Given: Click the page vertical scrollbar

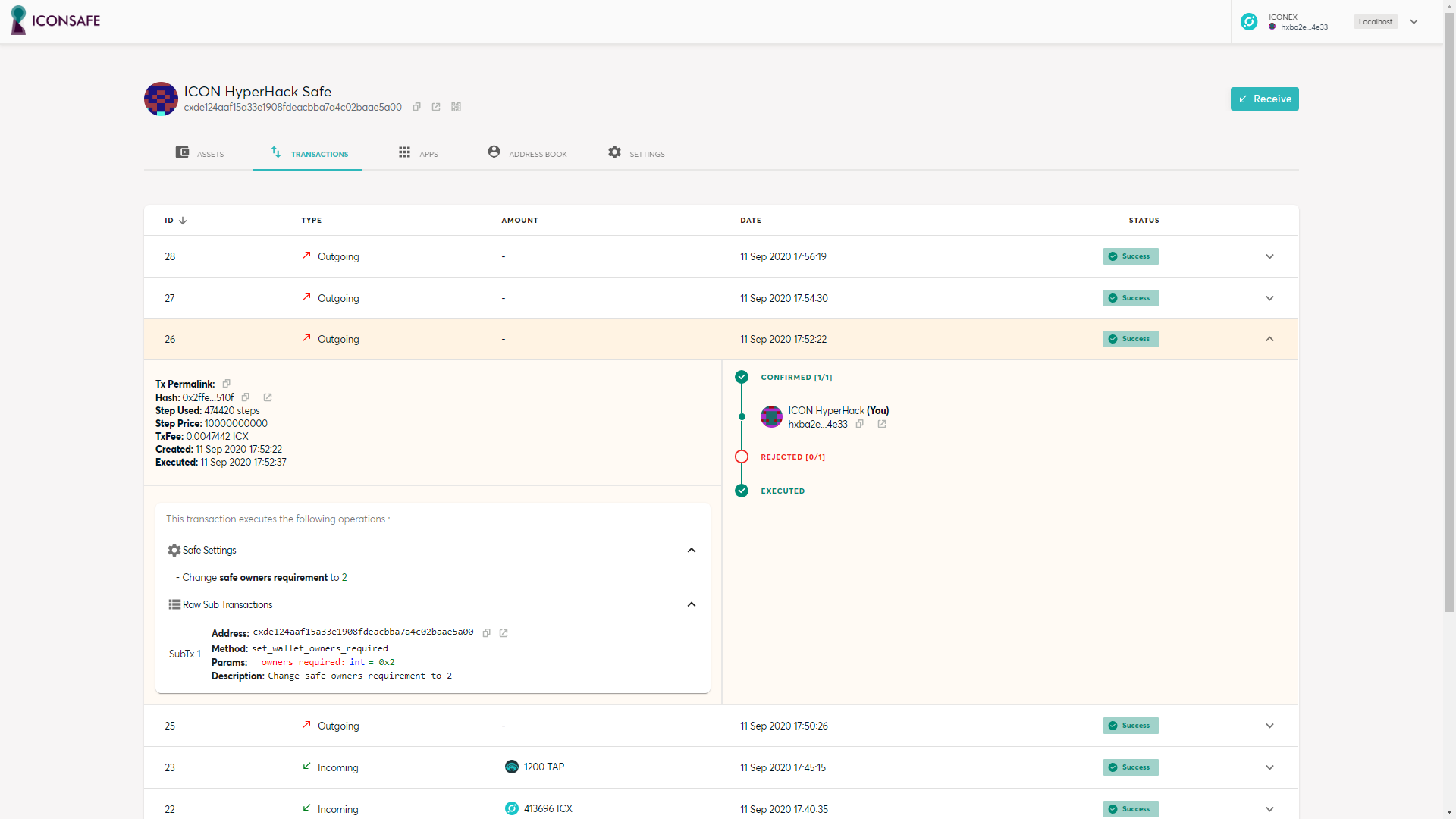Looking at the screenshot, I should [1449, 303].
